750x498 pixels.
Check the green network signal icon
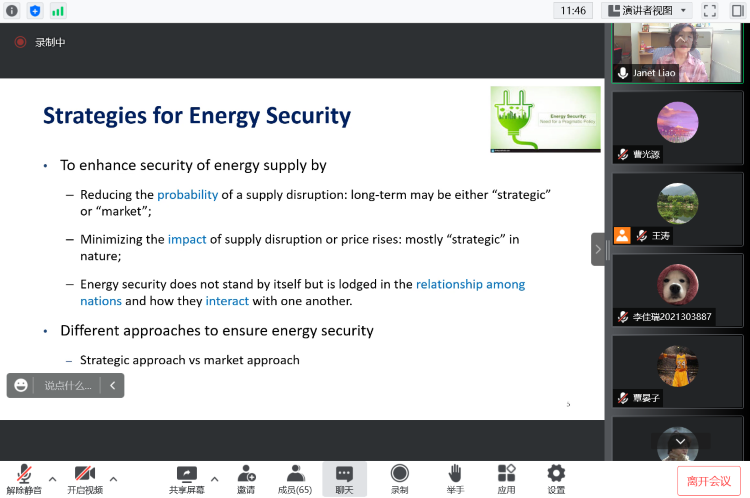click(x=58, y=10)
